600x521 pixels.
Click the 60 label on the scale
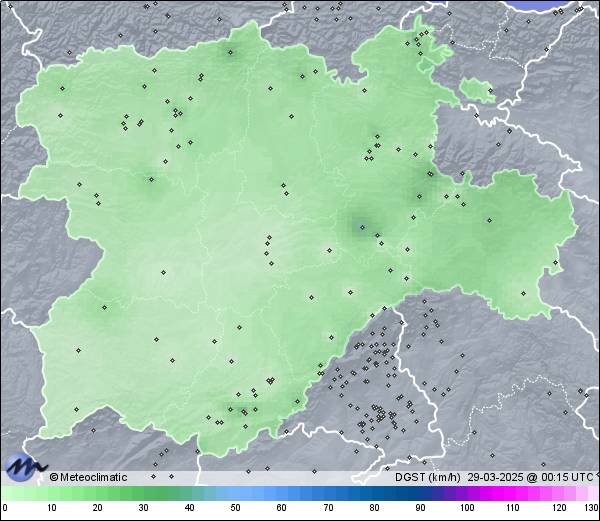click(282, 508)
